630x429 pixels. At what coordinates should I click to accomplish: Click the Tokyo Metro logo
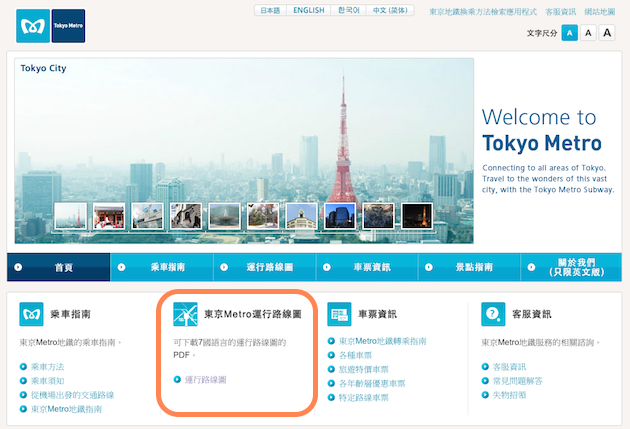pos(51,26)
